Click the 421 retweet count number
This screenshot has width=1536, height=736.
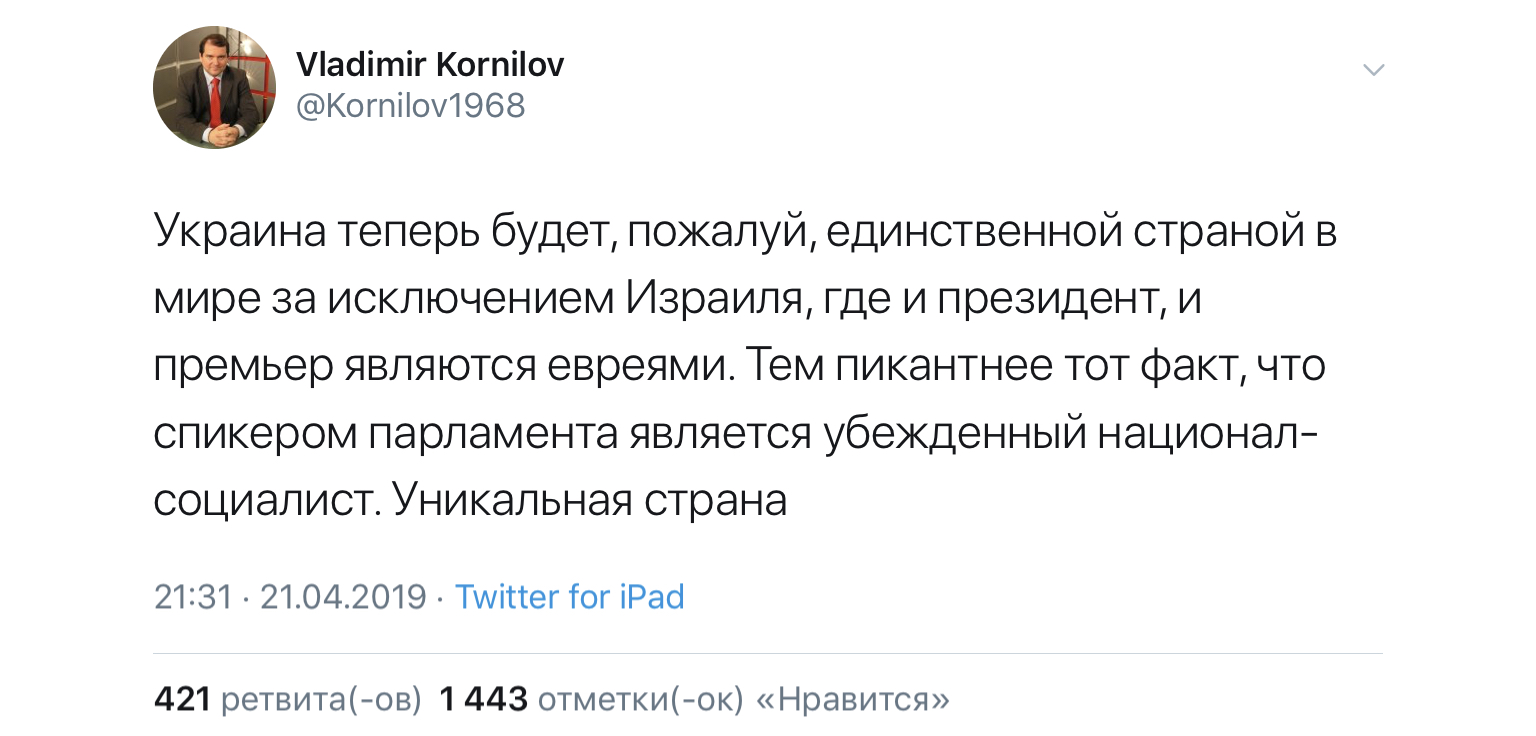point(181,700)
